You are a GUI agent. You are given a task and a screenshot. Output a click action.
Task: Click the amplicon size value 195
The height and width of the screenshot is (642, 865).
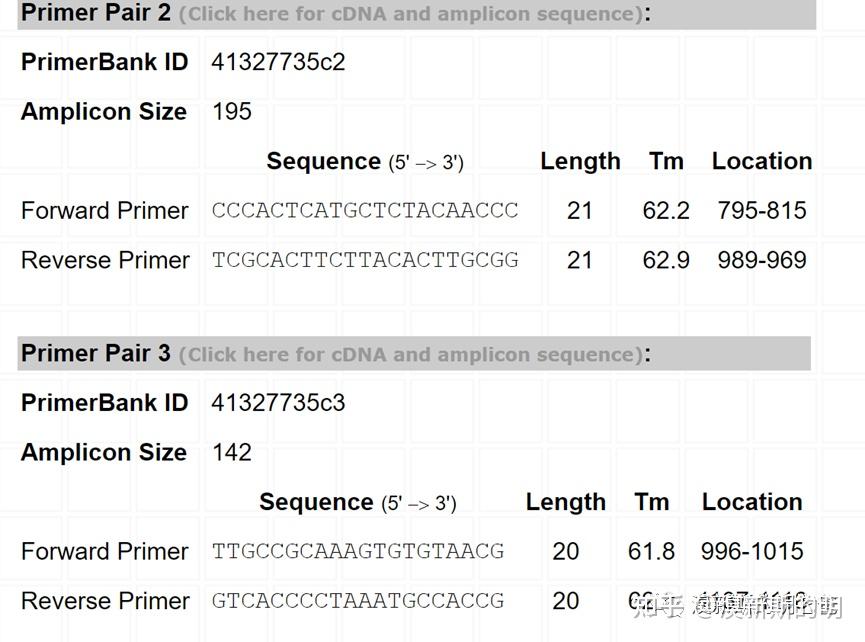coord(232,111)
